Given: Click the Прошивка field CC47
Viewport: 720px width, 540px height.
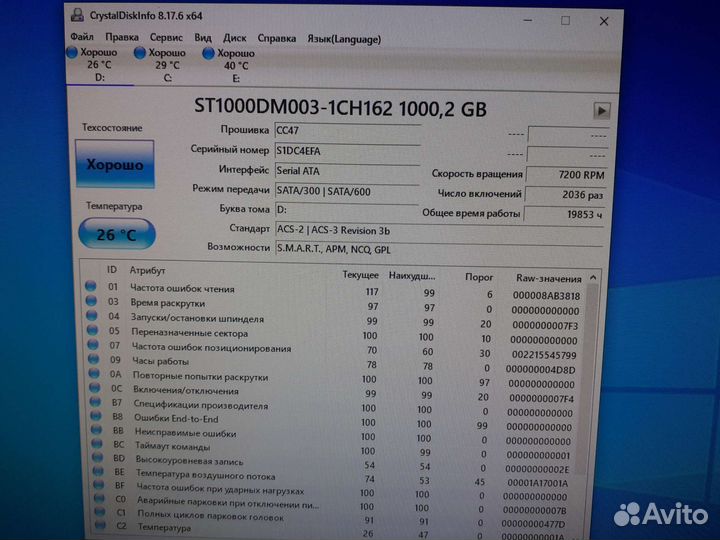Looking at the screenshot, I should click(x=347, y=131).
